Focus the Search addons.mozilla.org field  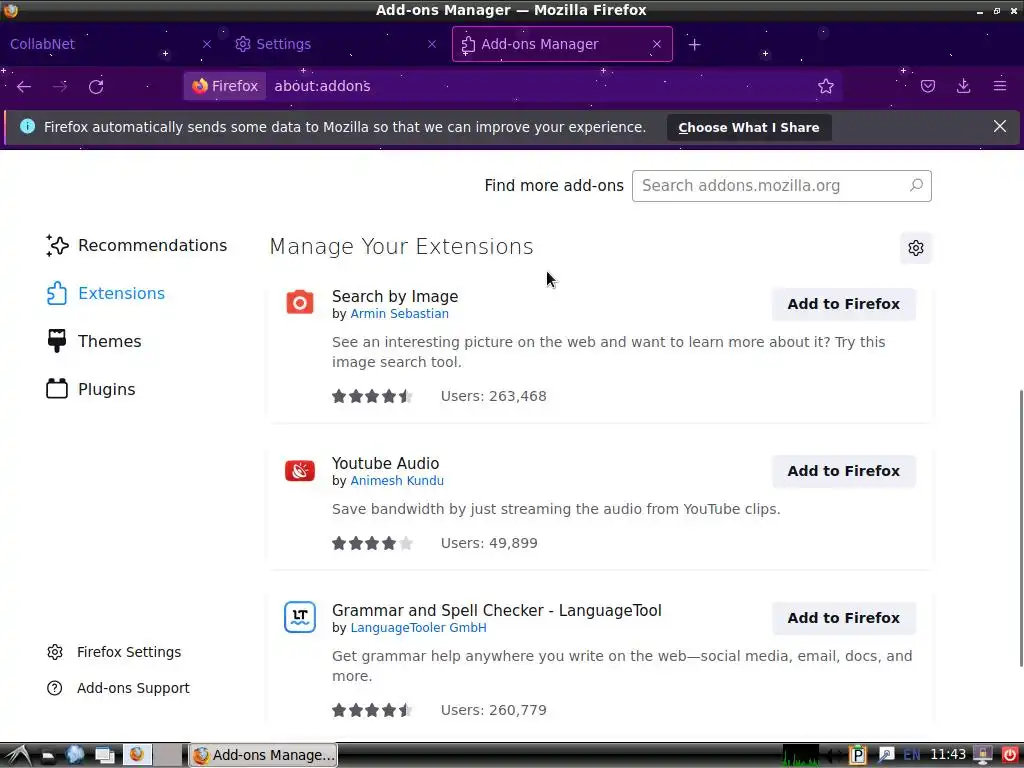[781, 185]
